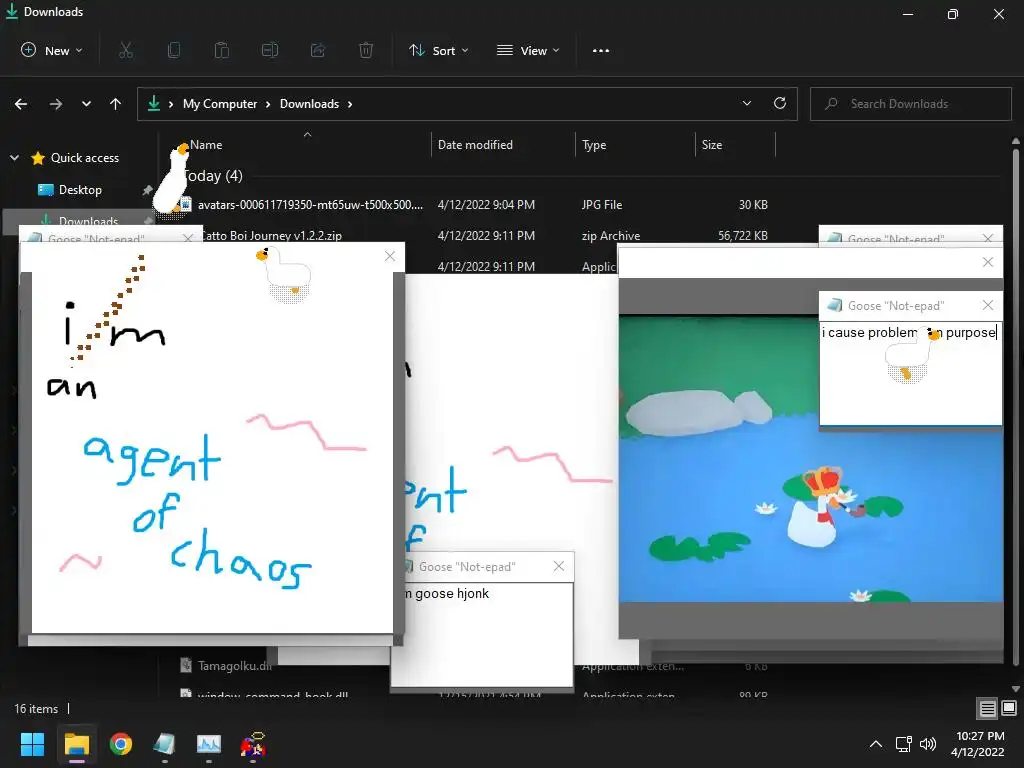Open the Windows Start button

pyautogui.click(x=32, y=744)
